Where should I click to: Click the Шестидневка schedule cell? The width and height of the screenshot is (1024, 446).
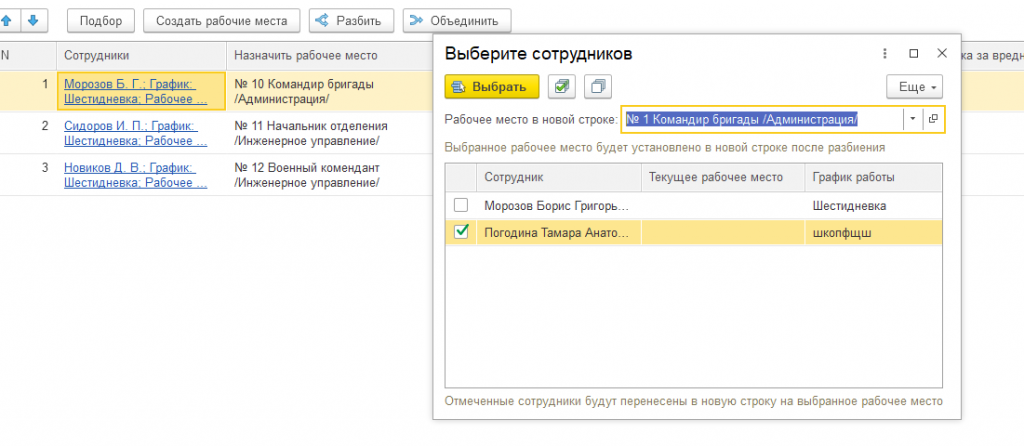point(873,206)
